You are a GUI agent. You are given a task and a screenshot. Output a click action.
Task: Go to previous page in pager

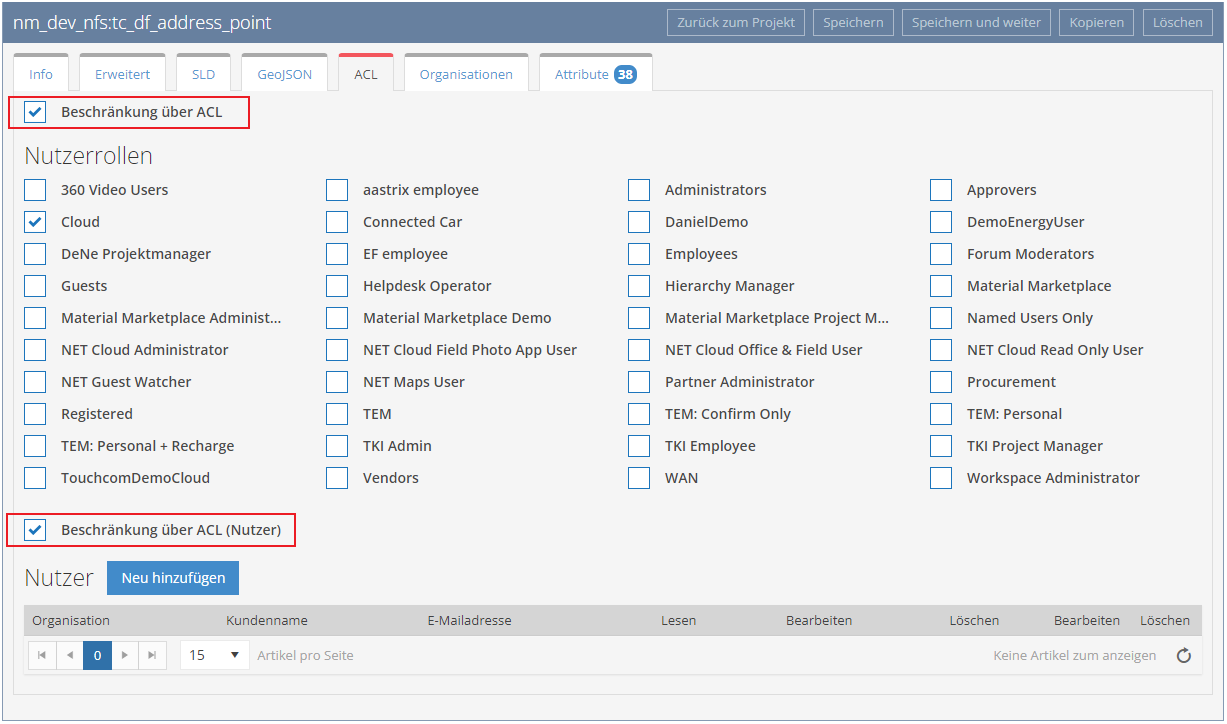[x=70, y=656]
